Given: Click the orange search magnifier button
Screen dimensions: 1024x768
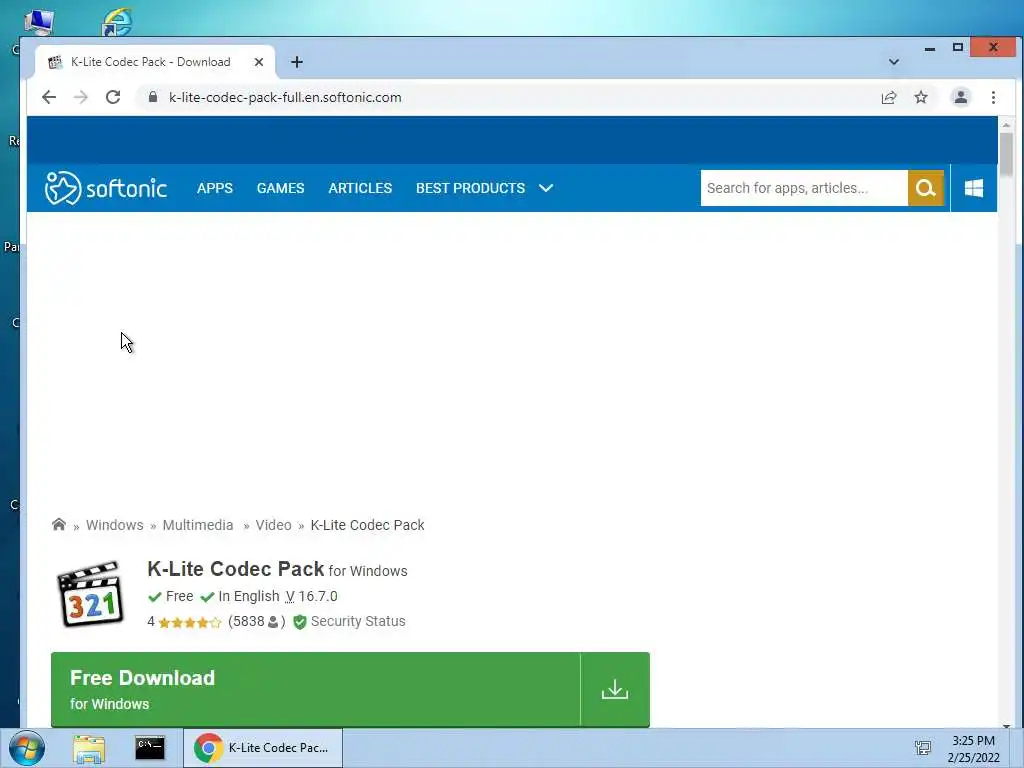Looking at the screenshot, I should (925, 188).
